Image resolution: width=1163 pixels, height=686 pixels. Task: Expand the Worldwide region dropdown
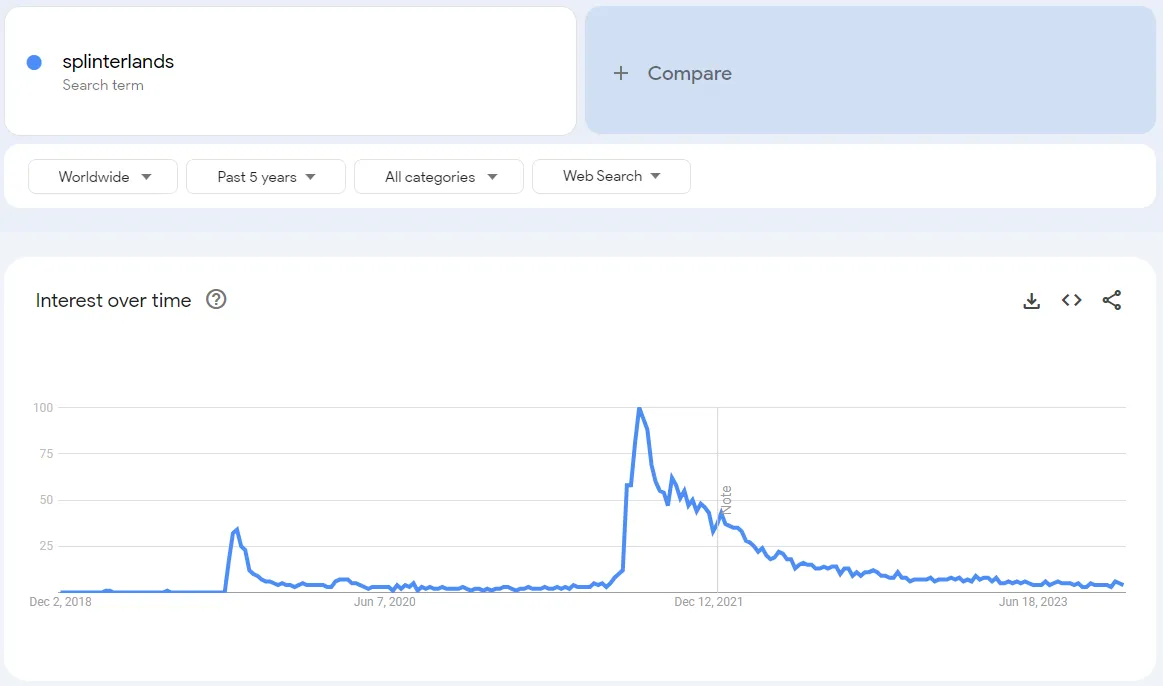pos(103,177)
